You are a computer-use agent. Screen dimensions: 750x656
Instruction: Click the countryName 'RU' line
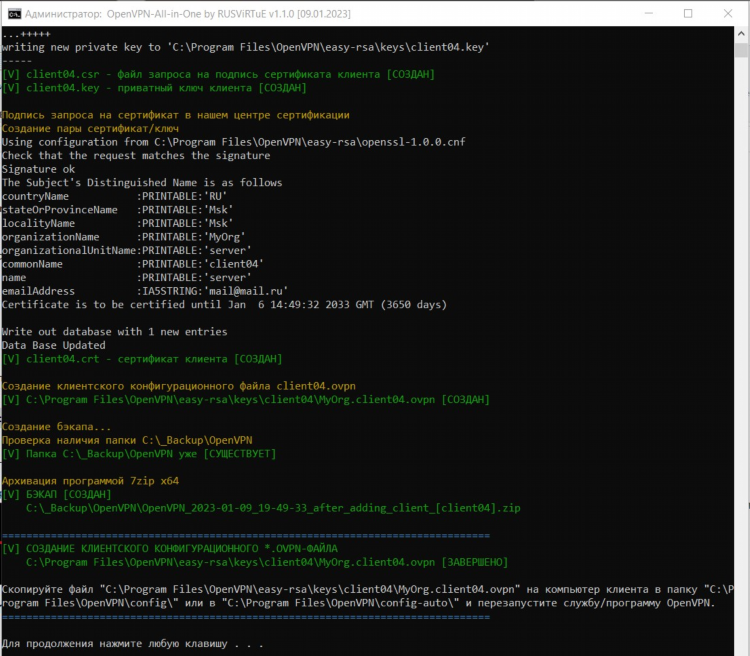click(x=114, y=196)
